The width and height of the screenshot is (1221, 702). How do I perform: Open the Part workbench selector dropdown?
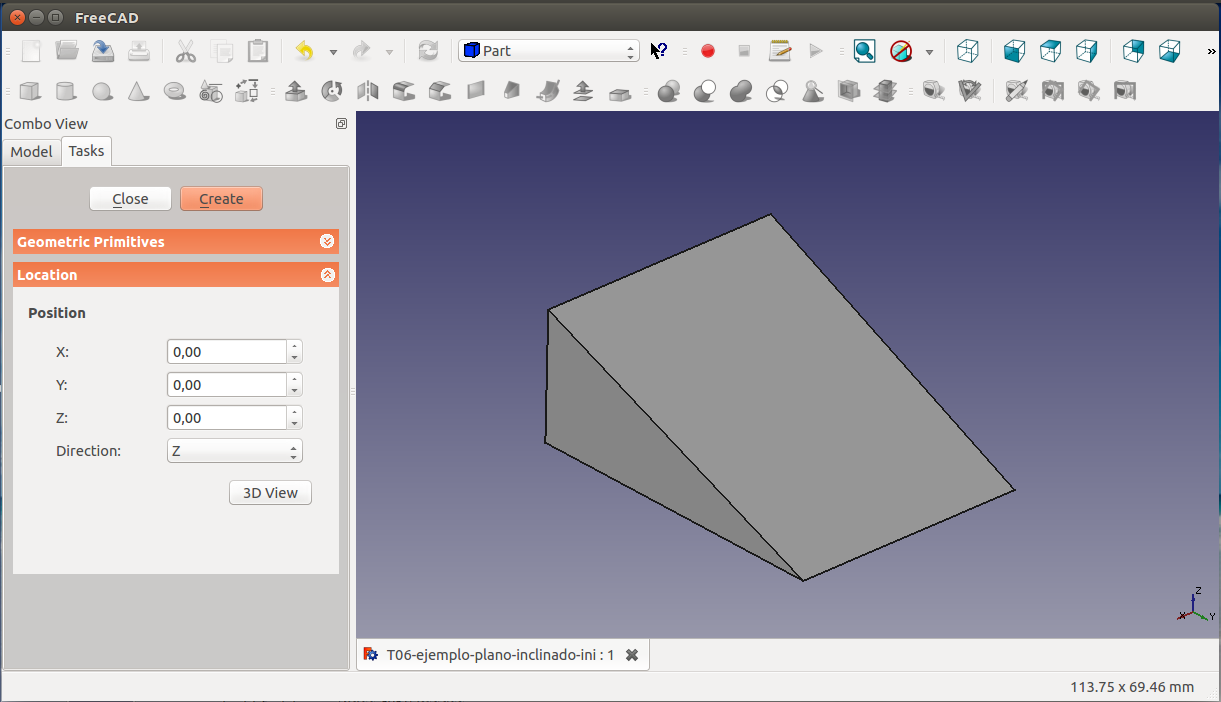coord(548,51)
